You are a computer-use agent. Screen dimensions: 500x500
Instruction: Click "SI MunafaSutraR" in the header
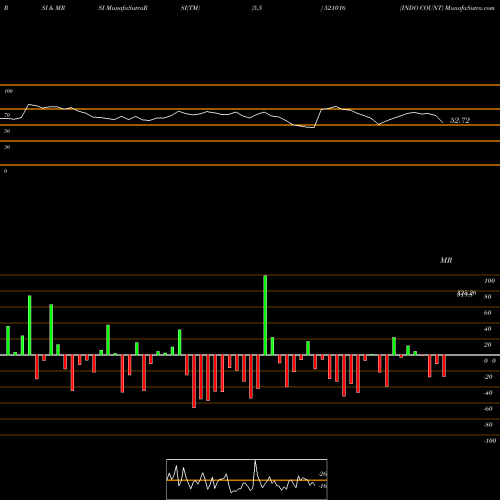pyautogui.click(x=123, y=8)
